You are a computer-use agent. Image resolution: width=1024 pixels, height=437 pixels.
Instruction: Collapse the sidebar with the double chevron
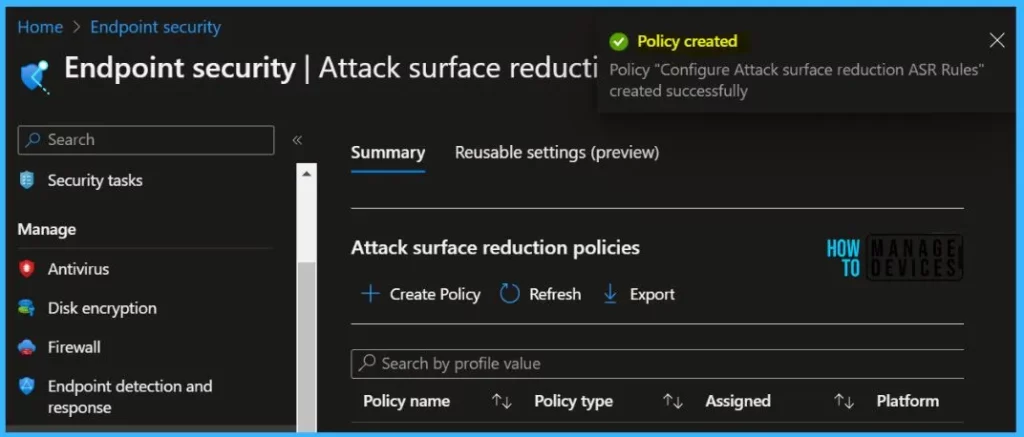point(297,140)
